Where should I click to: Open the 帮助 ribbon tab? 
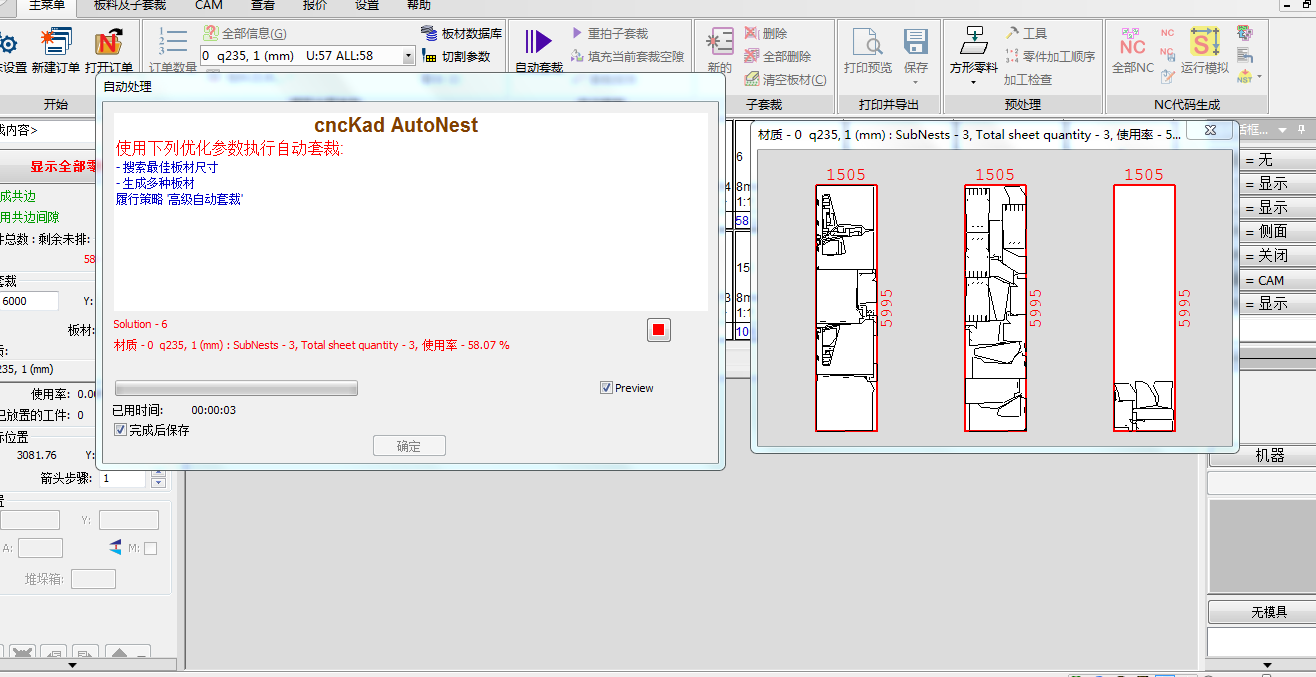coord(419,5)
